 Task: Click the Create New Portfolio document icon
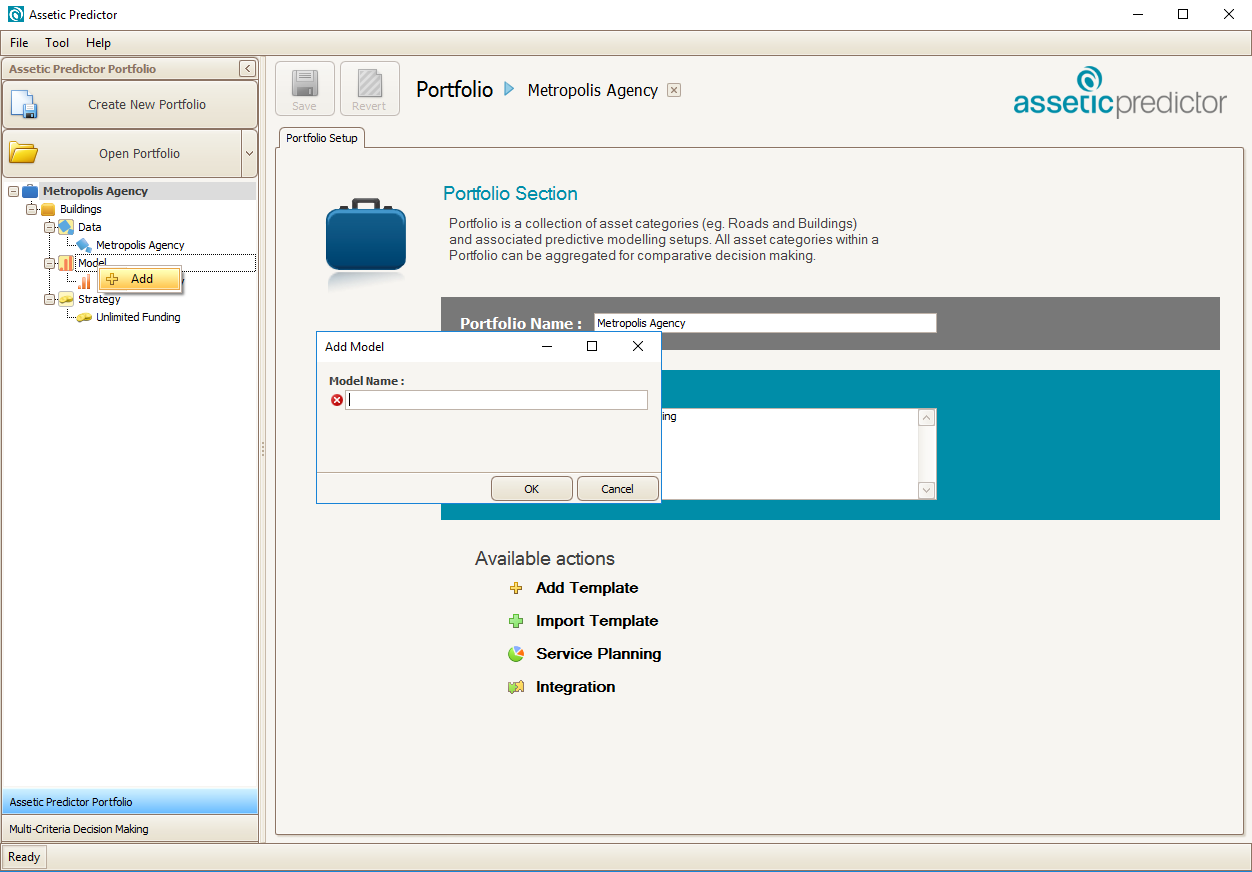[24, 105]
